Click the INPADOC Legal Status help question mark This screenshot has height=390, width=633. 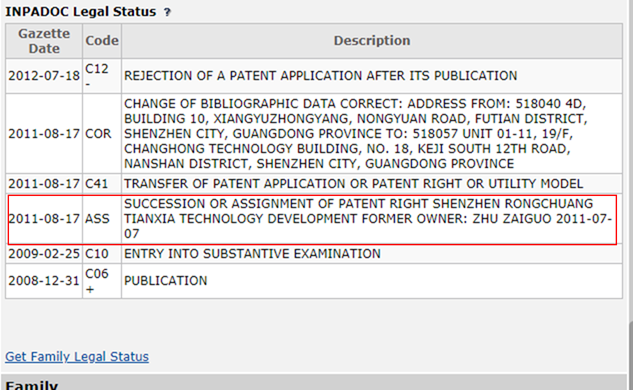click(x=167, y=13)
